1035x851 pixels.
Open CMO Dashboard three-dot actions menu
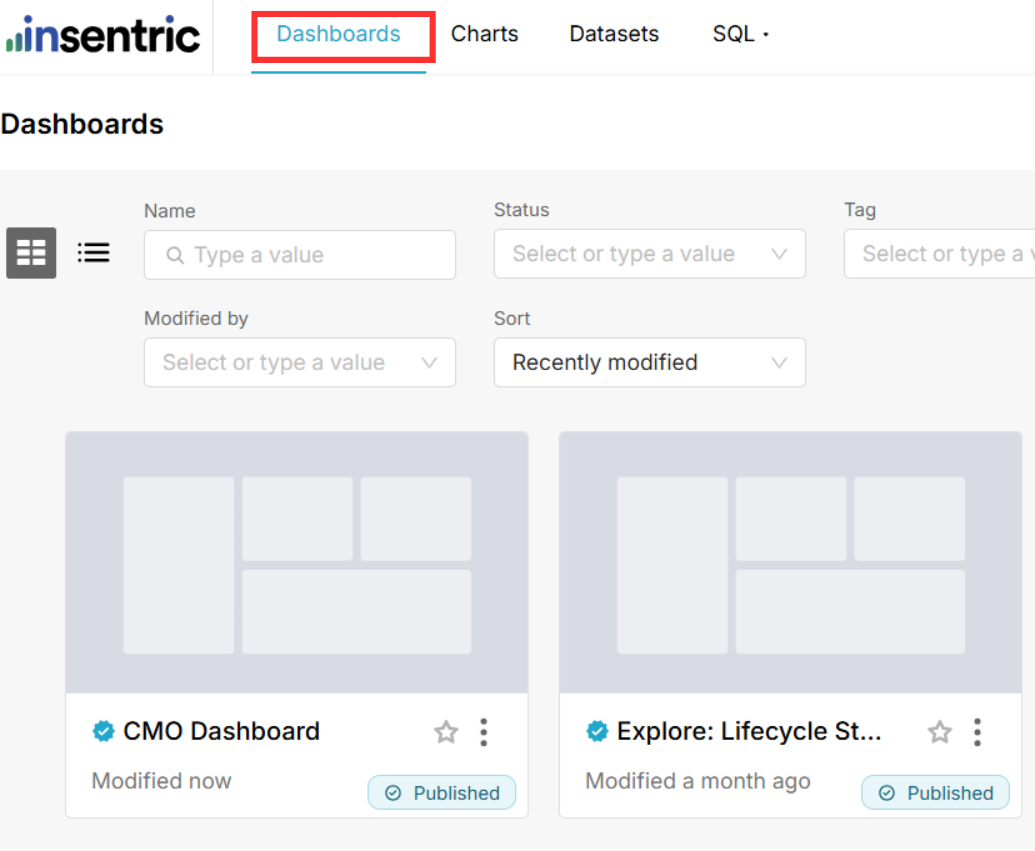pos(484,733)
